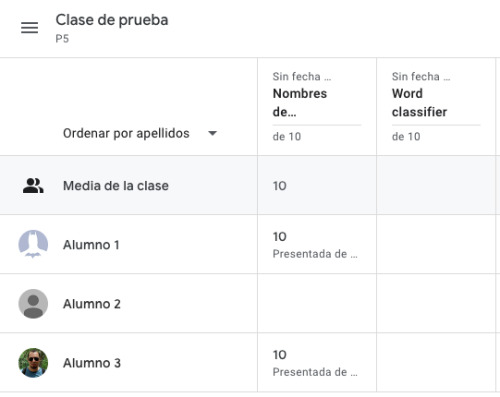Click Alumno 2's empty Nombres de... grade cell
The height and width of the screenshot is (397, 500).
pos(317,303)
